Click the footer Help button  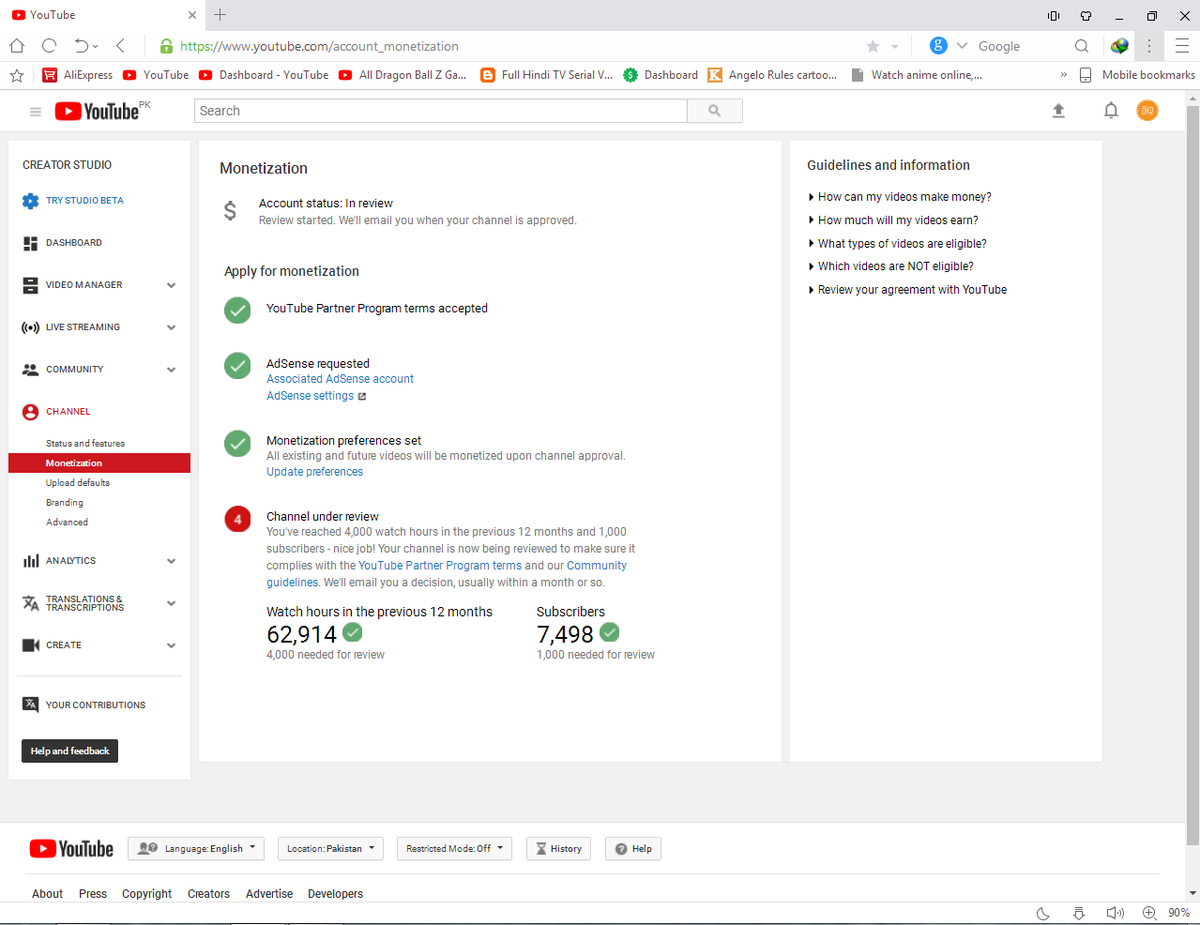tap(633, 848)
